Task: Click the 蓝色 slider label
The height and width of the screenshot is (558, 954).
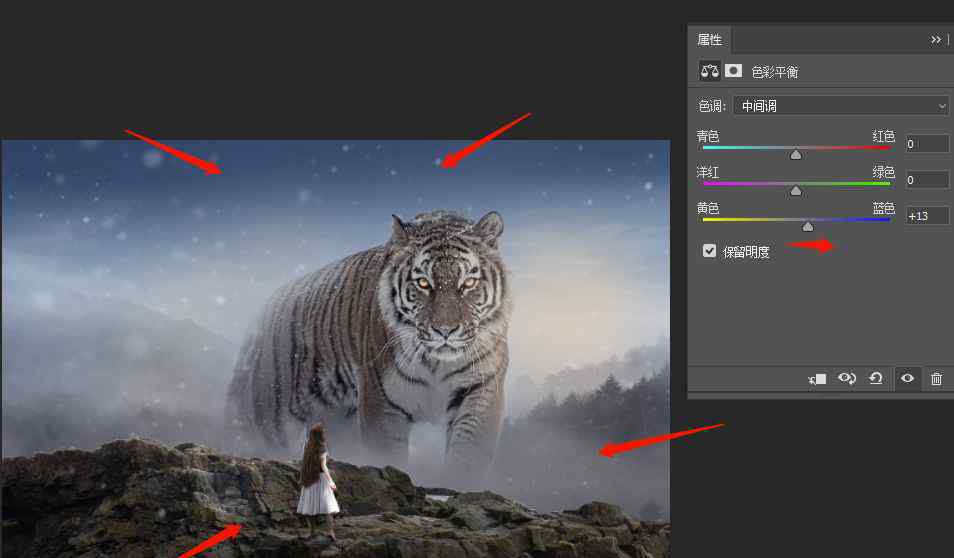Action: click(x=883, y=208)
